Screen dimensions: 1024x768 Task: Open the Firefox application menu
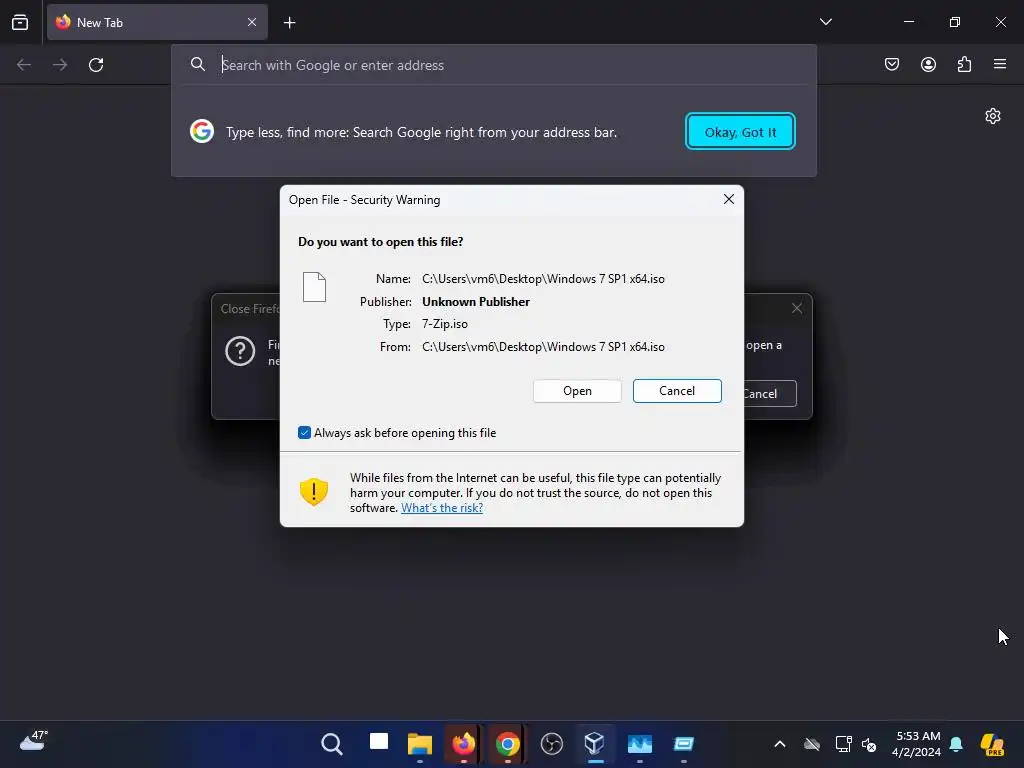point(1000,64)
